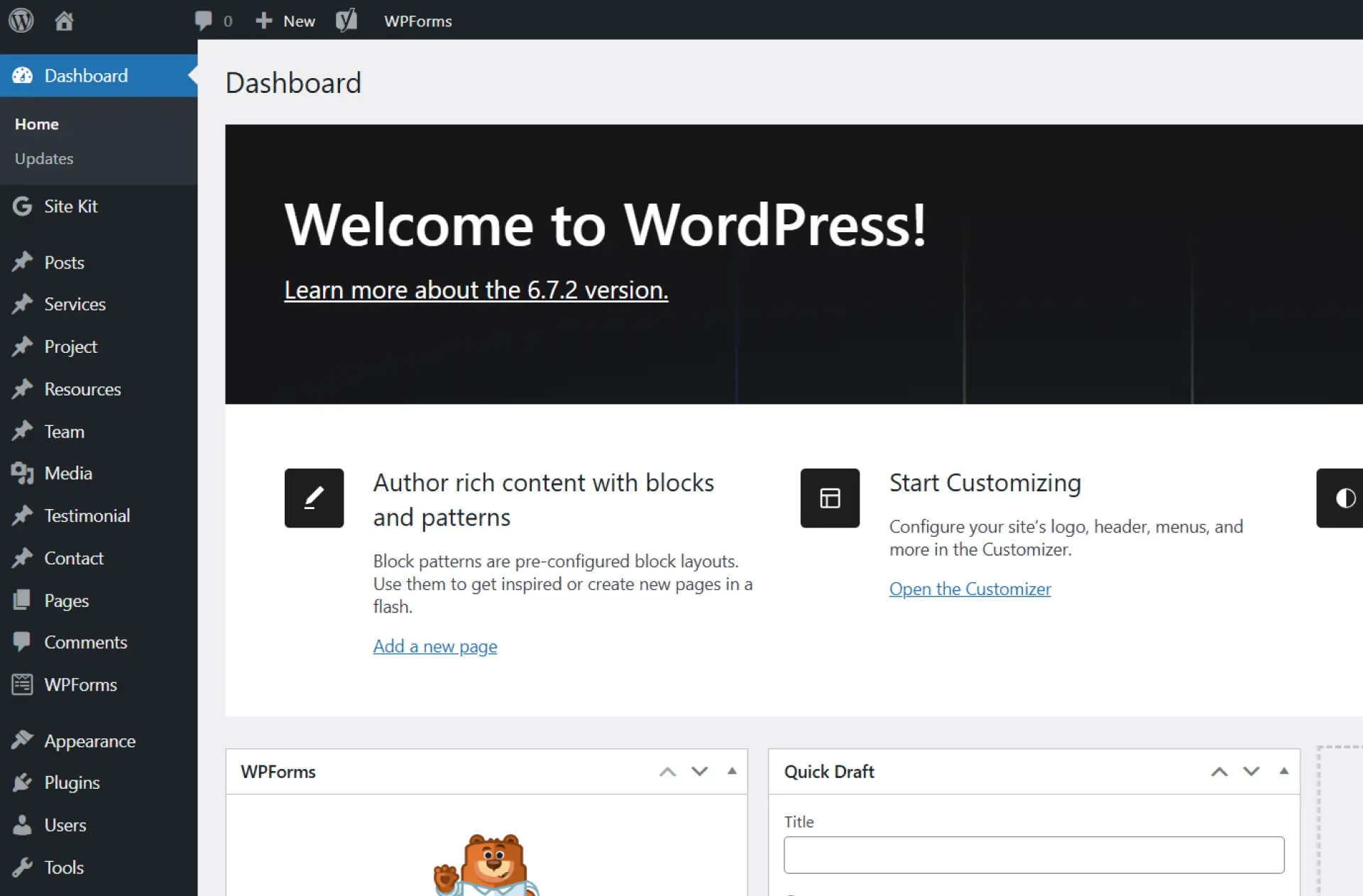The height and width of the screenshot is (896, 1363).
Task: Click the Project pin icon
Action: point(22,346)
